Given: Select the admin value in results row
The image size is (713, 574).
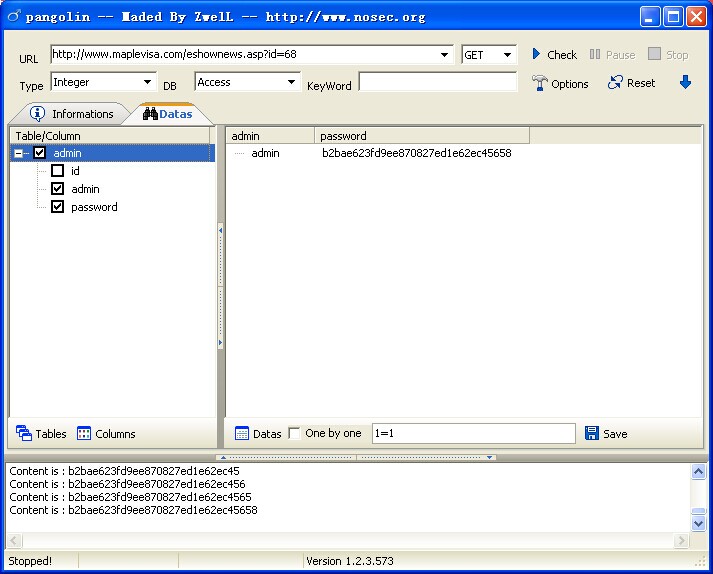Looking at the screenshot, I should tap(265, 153).
